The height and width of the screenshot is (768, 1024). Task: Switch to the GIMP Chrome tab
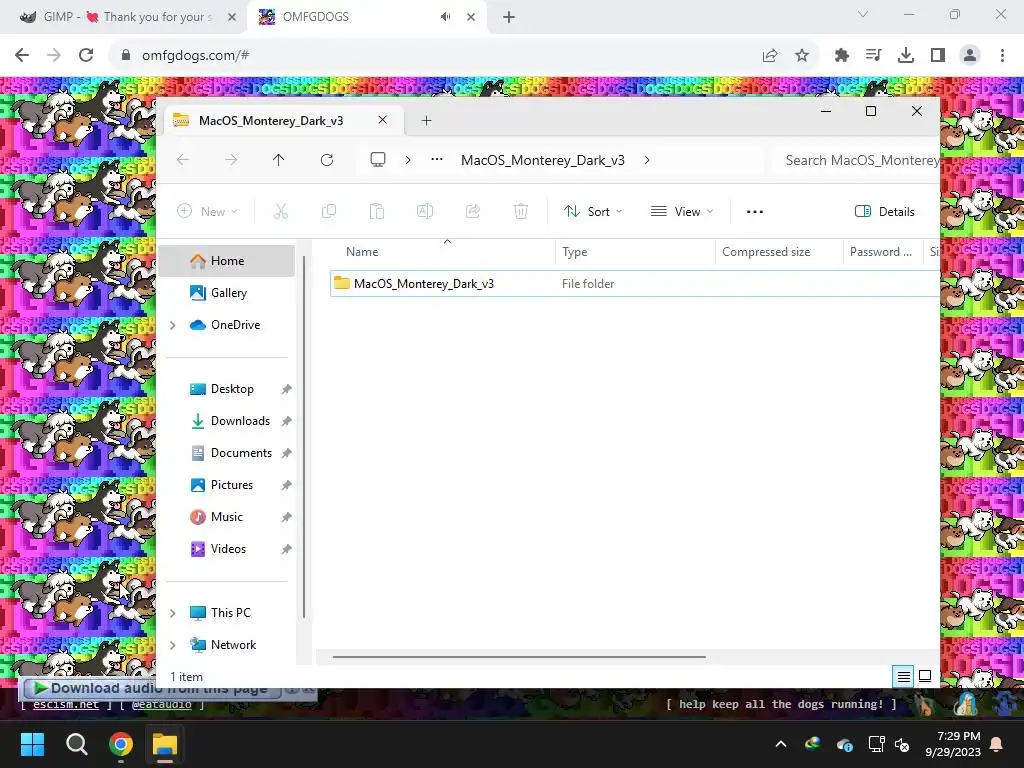pos(124,17)
